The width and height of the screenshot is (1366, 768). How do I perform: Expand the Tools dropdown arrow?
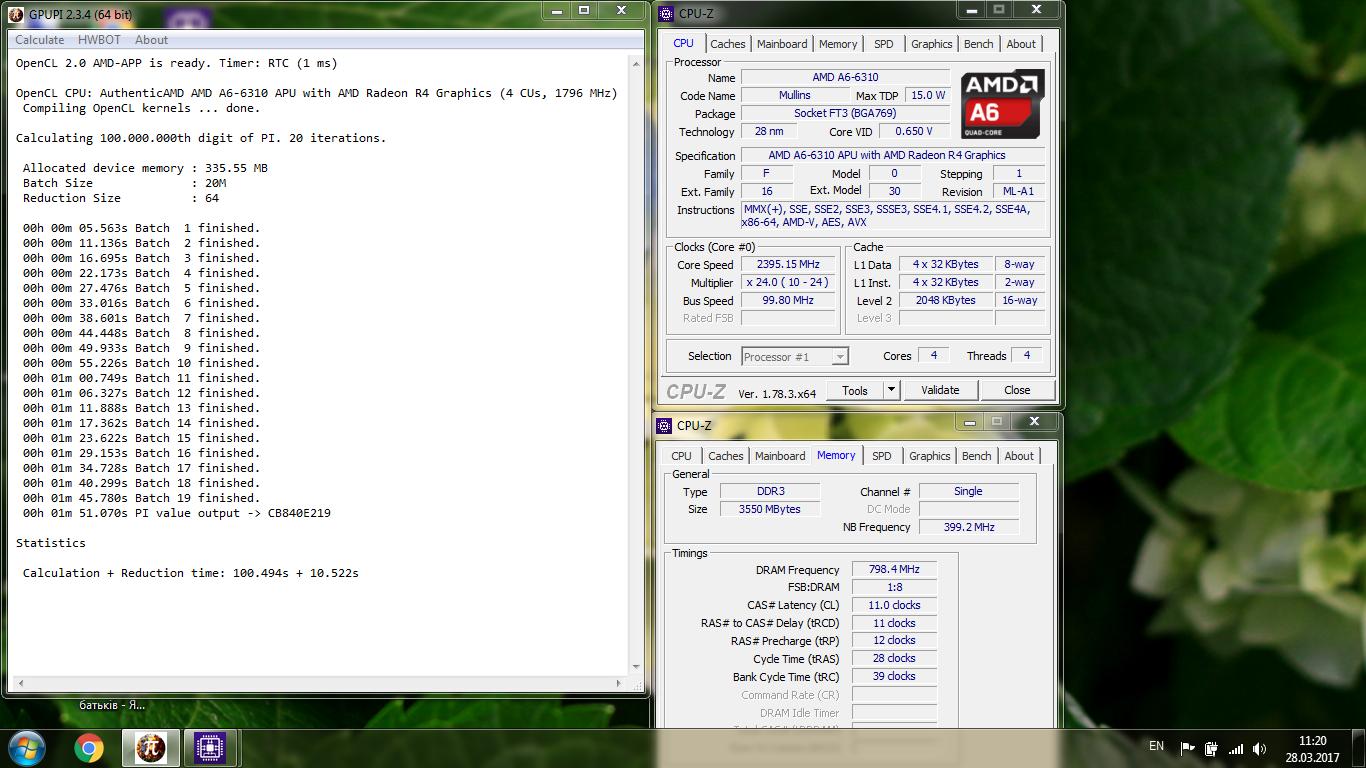coord(892,390)
